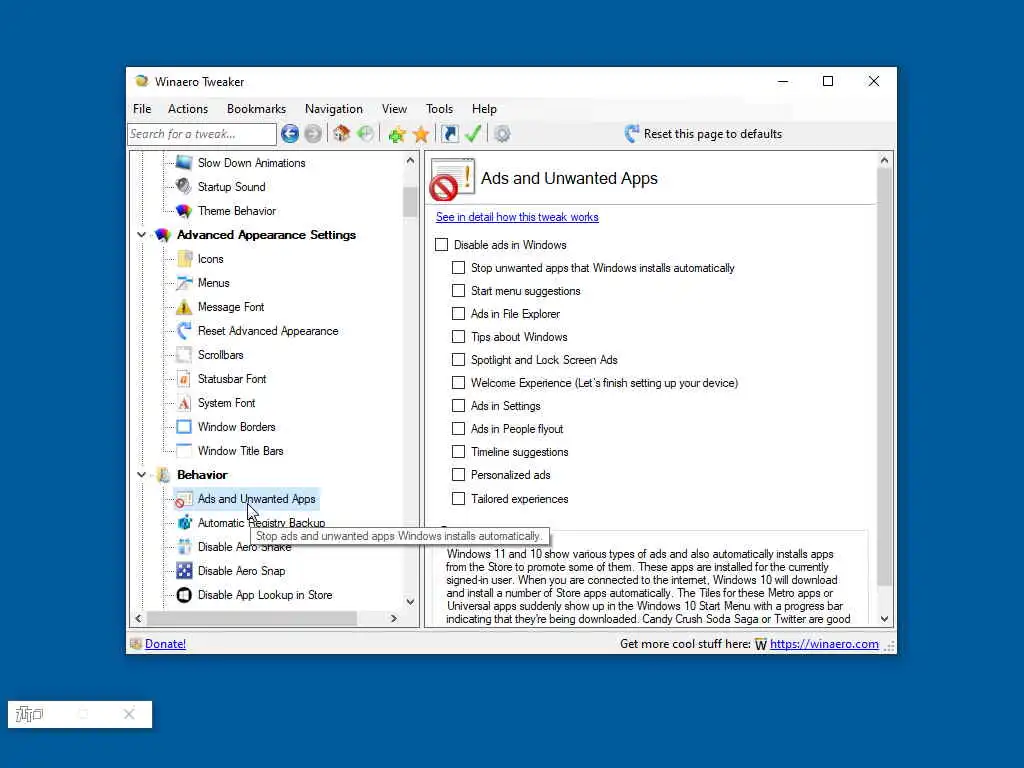Select the Scrollbars tree item
Image resolution: width=1024 pixels, height=768 pixels.
click(x=221, y=355)
